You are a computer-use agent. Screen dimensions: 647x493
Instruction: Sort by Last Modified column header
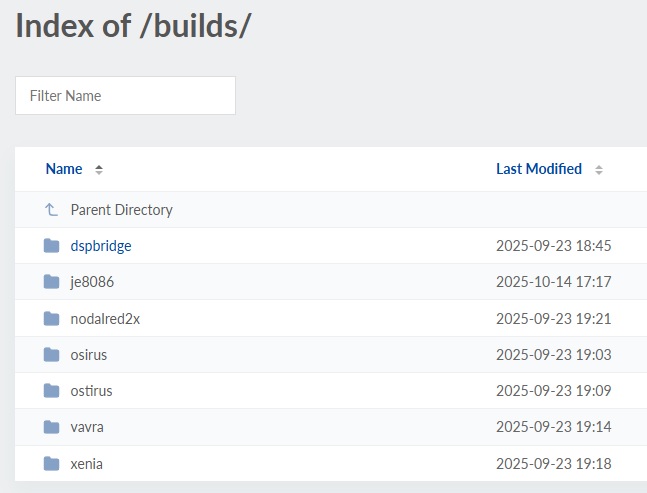coord(538,169)
